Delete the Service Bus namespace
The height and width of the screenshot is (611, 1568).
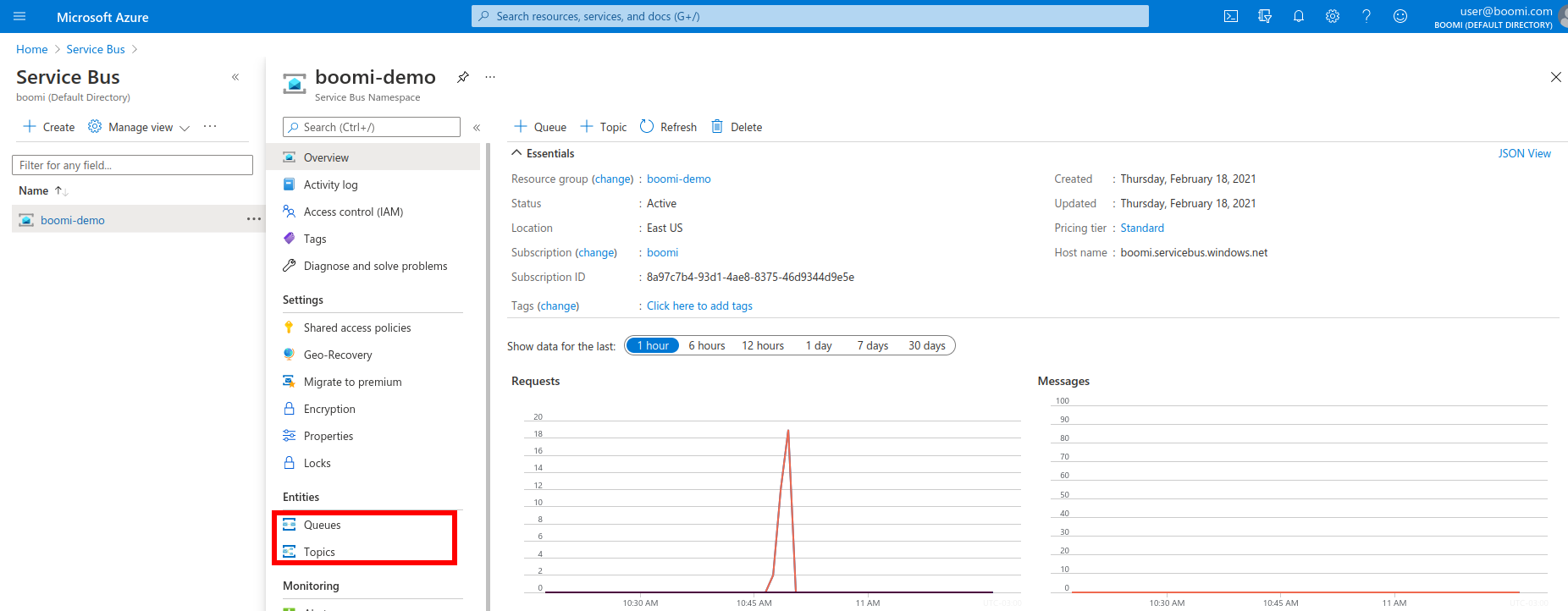pos(737,127)
